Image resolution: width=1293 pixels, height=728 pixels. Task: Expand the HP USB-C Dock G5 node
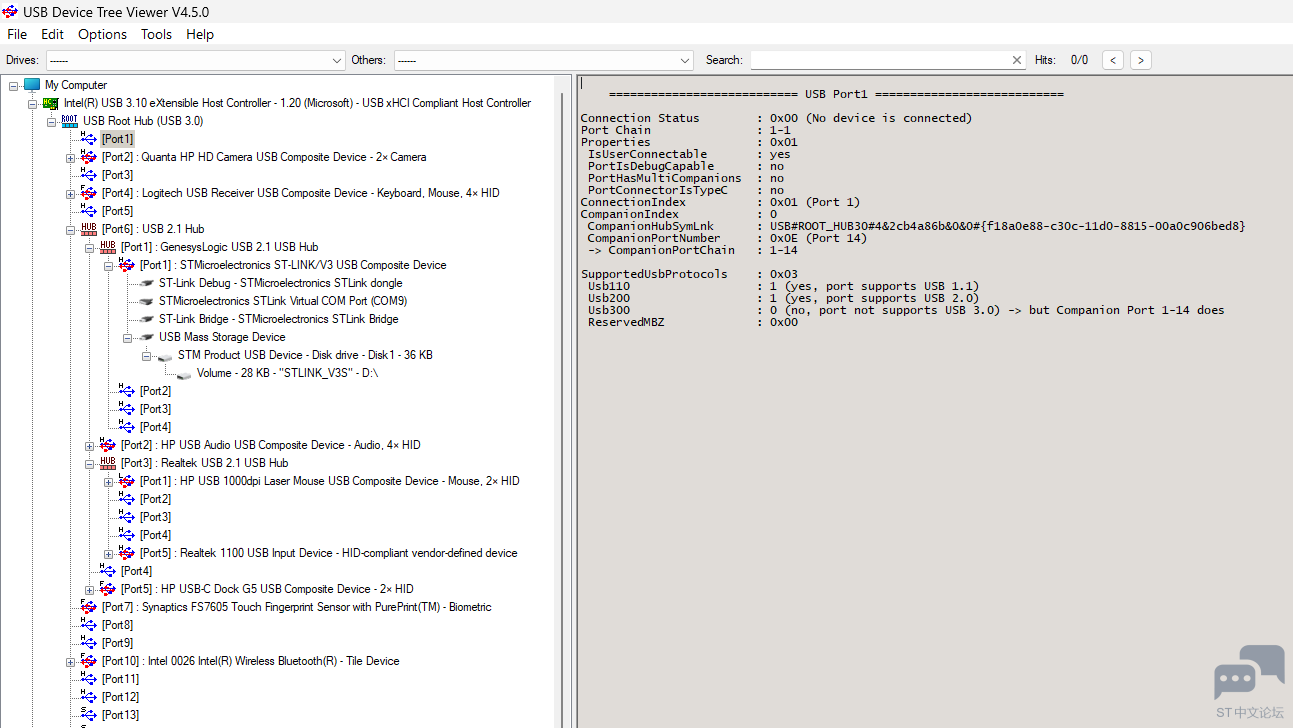(89, 590)
